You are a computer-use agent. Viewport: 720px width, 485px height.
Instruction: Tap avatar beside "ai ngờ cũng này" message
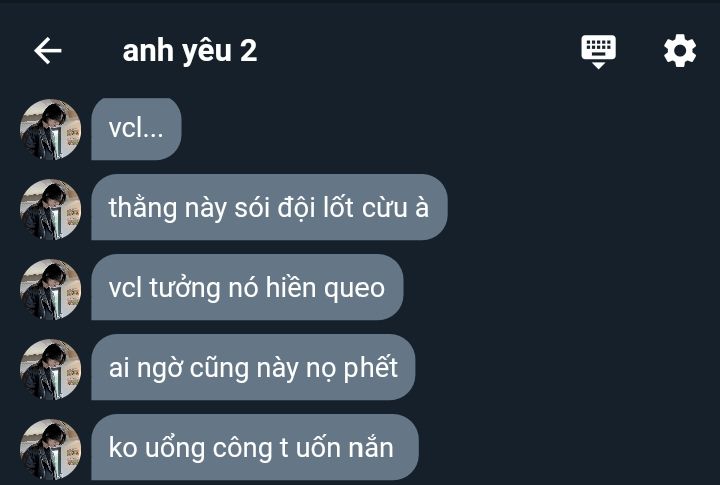click(x=51, y=369)
